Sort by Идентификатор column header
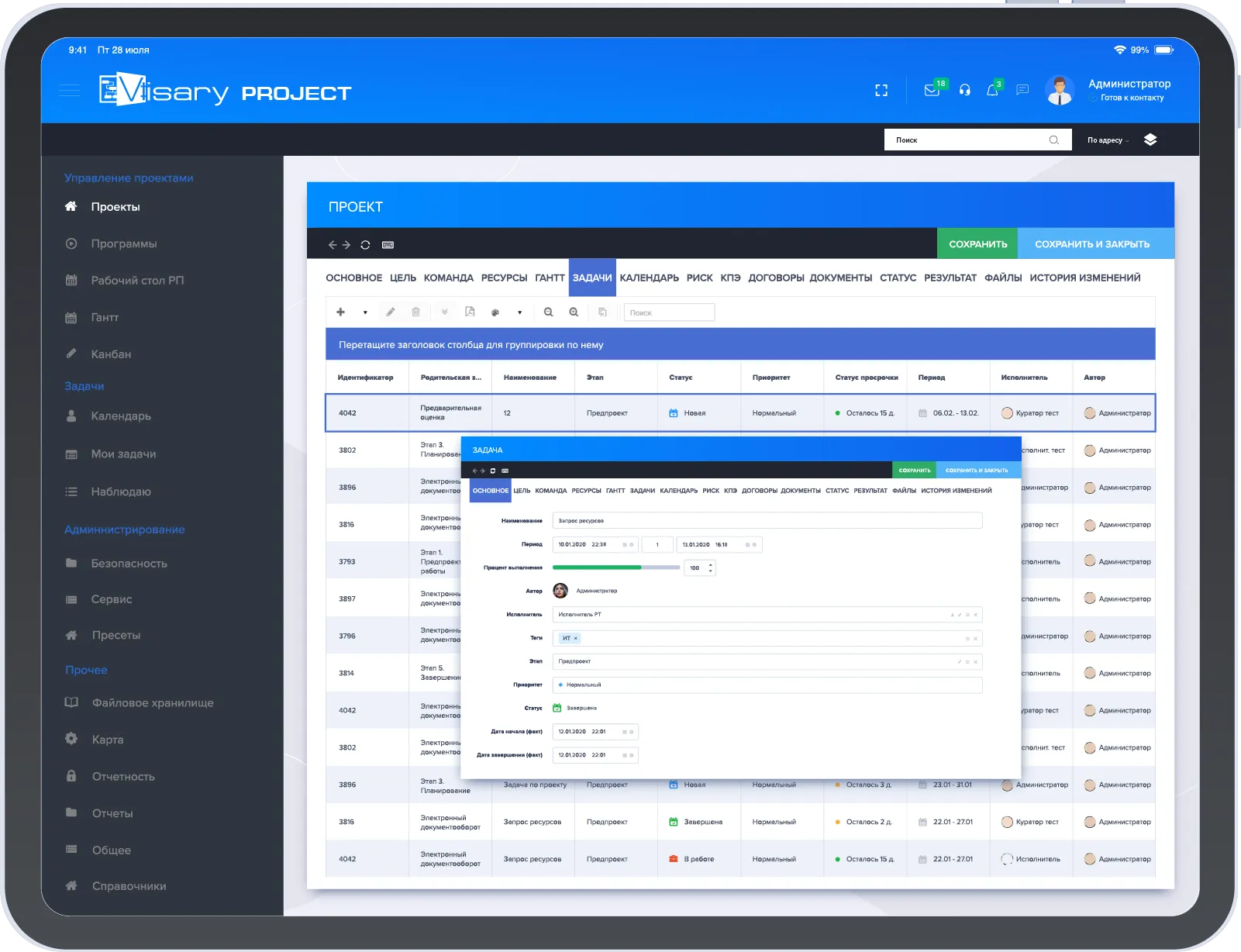1241x952 pixels. (365, 378)
